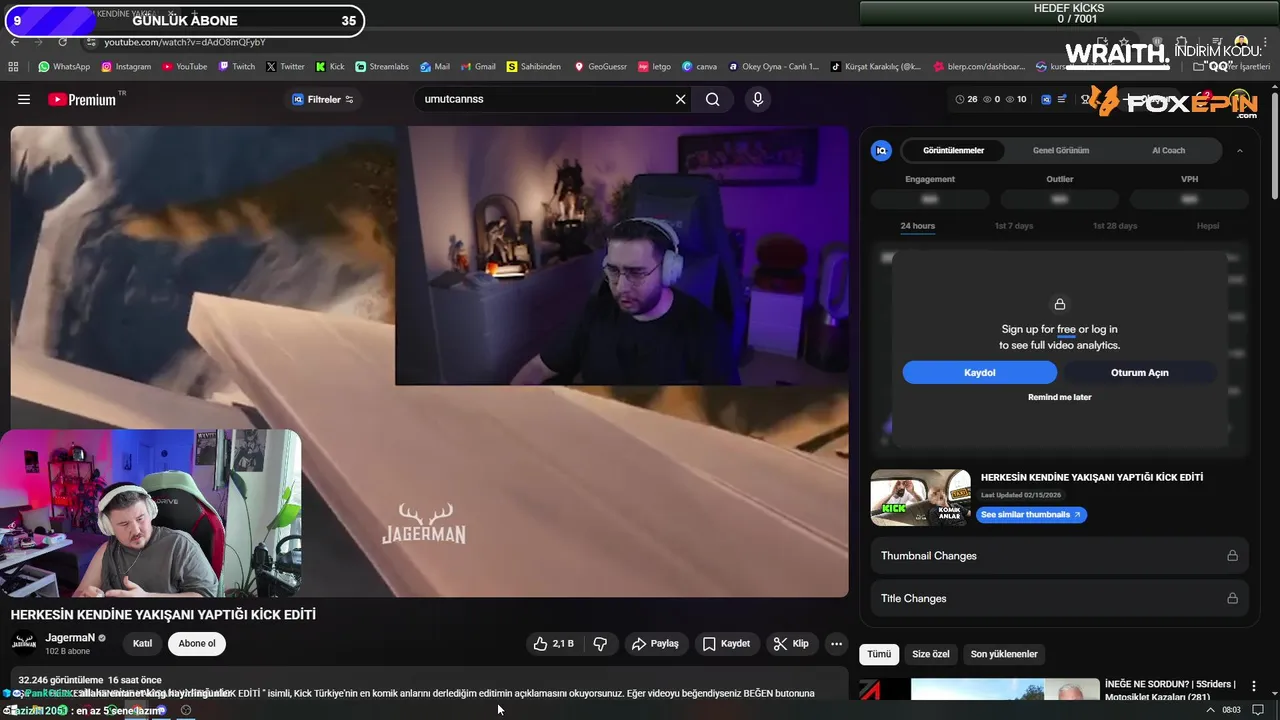1280x720 pixels.
Task: Click the taskbar clock showing 08:03
Action: coord(1232,710)
